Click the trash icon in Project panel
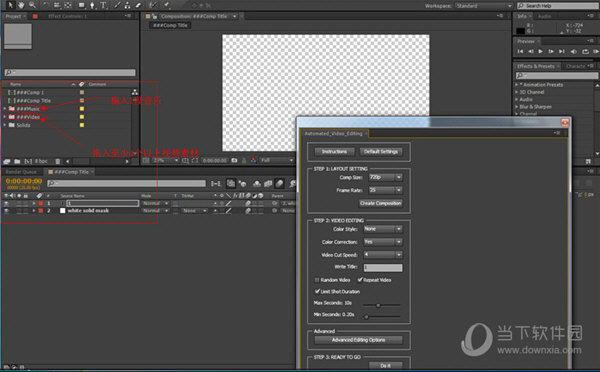The image size is (600, 372). (58, 162)
